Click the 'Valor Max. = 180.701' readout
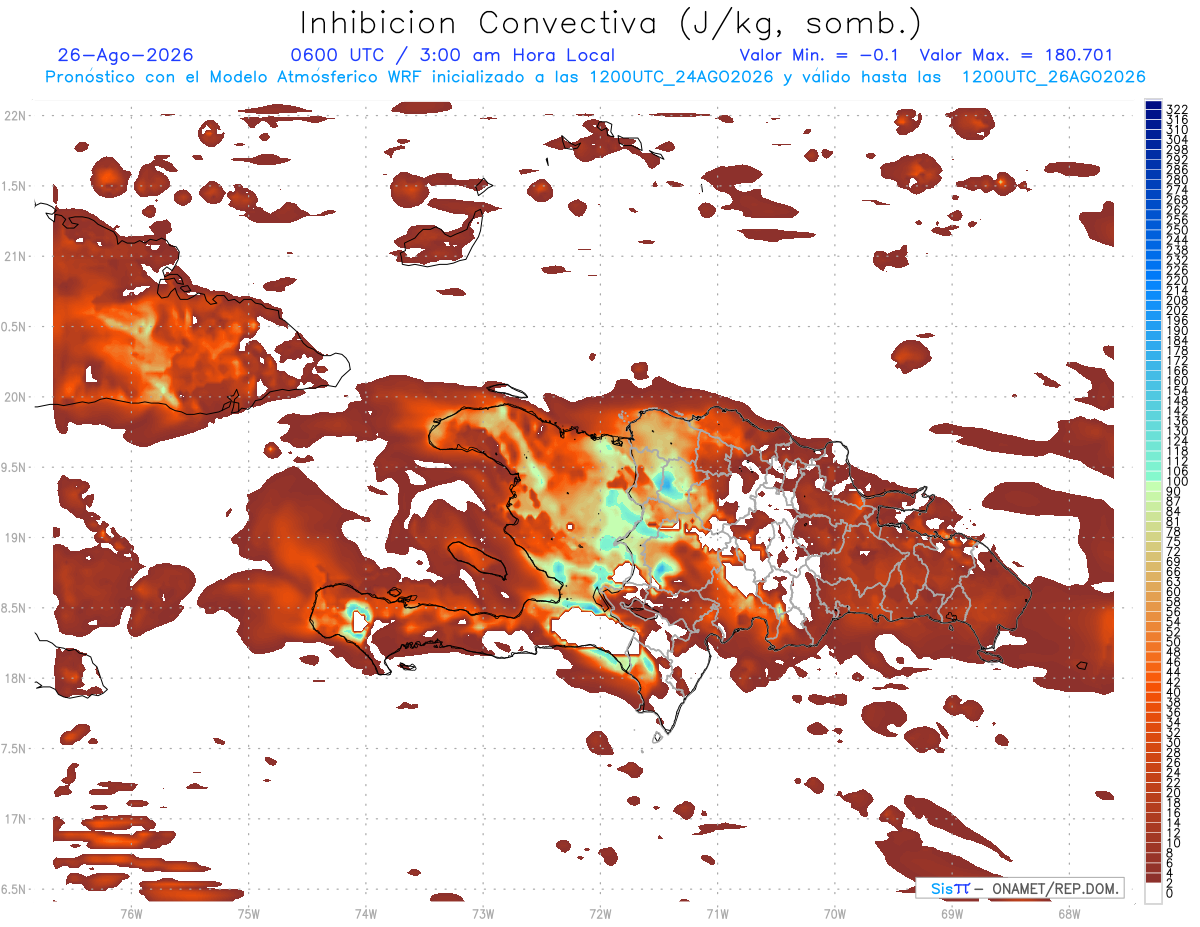Image resolution: width=1200 pixels, height=927 pixels. click(x=1016, y=55)
